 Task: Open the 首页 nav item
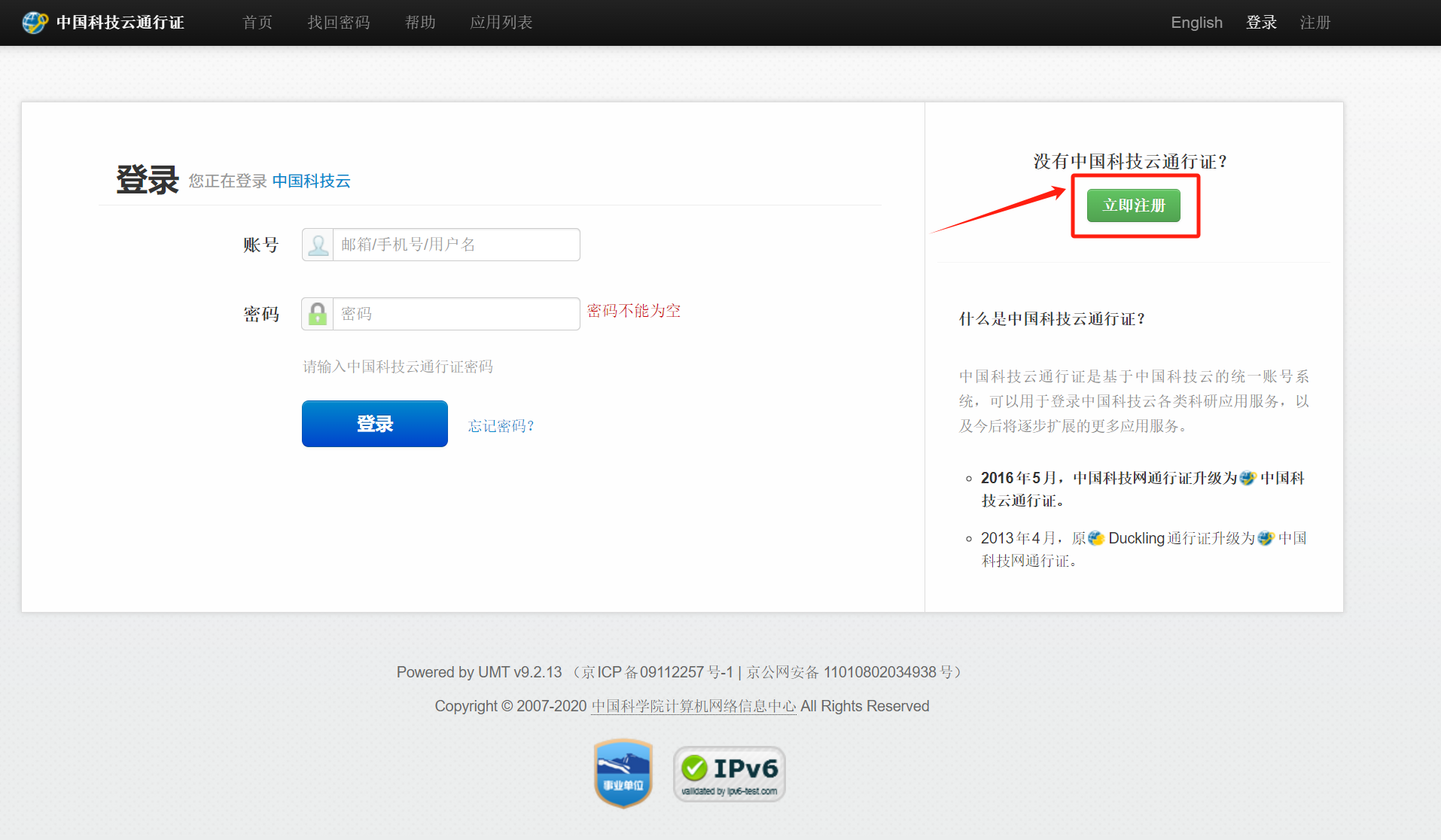tap(257, 23)
